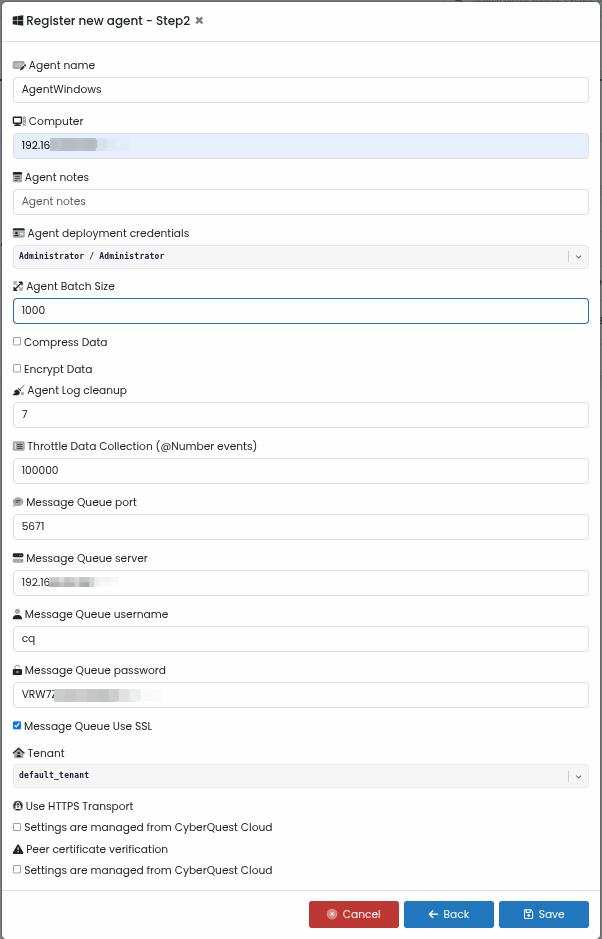
Task: Click the Agent notes icon
Action: (x=17, y=177)
